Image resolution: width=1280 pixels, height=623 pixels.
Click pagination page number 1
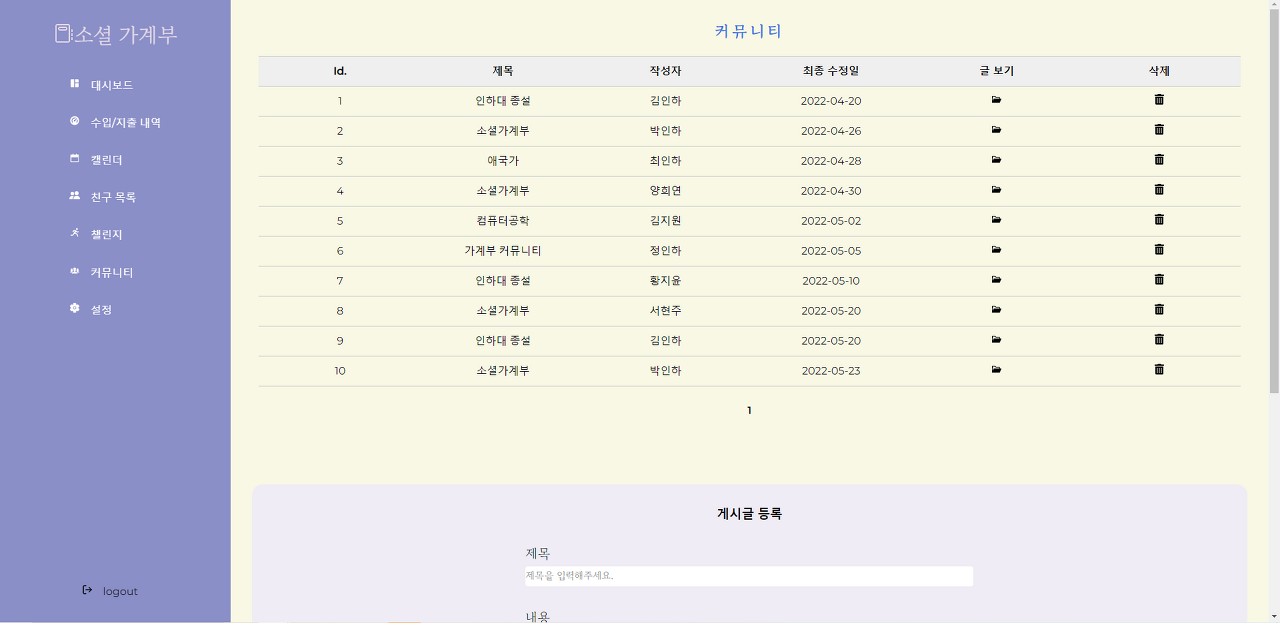tap(749, 409)
